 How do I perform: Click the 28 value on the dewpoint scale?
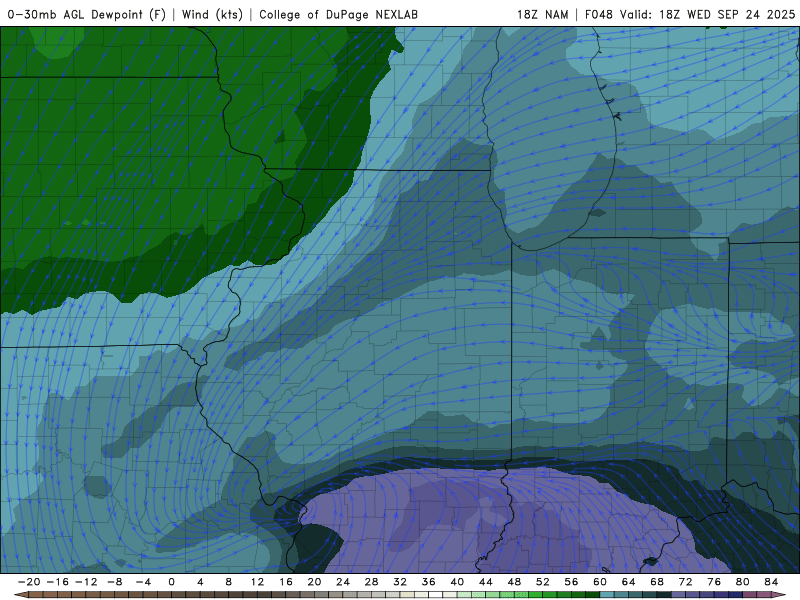click(371, 582)
